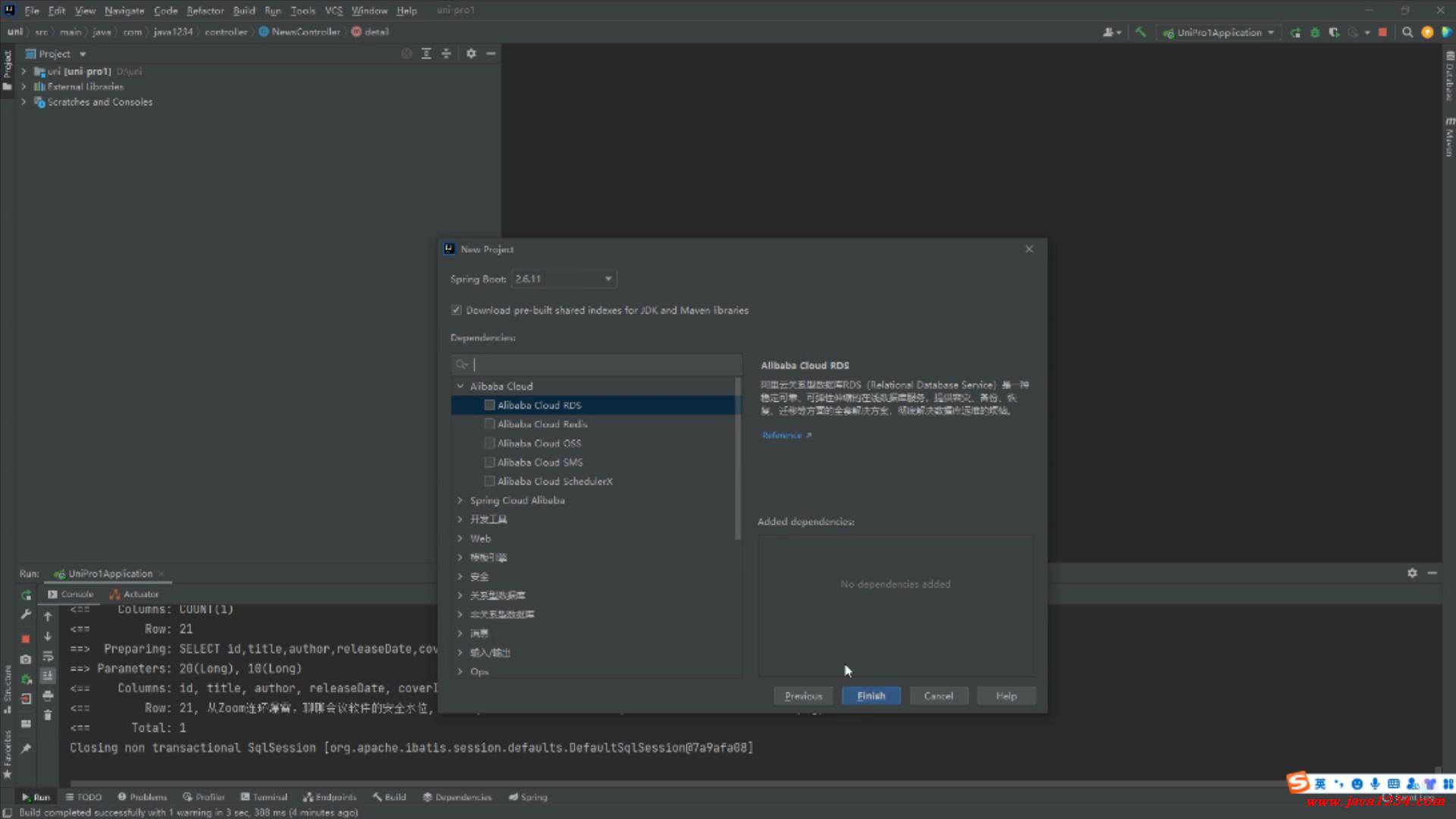Open Problems tool window tab
This screenshot has width=1456, height=819.
[x=142, y=797]
